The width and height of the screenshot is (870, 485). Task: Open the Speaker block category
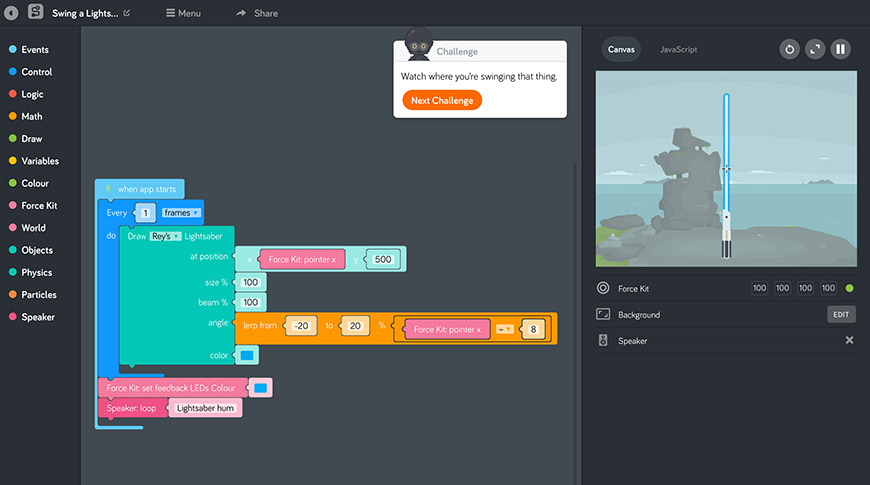click(x=32, y=317)
